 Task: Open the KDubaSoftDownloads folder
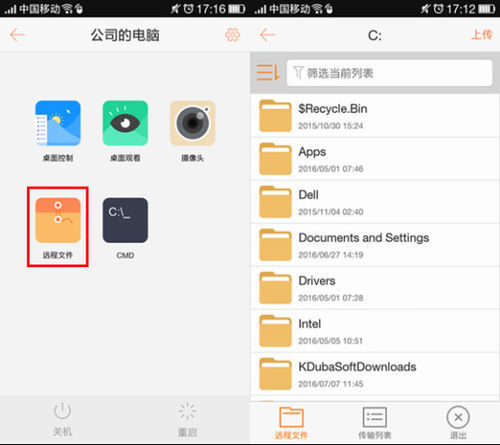[375, 374]
